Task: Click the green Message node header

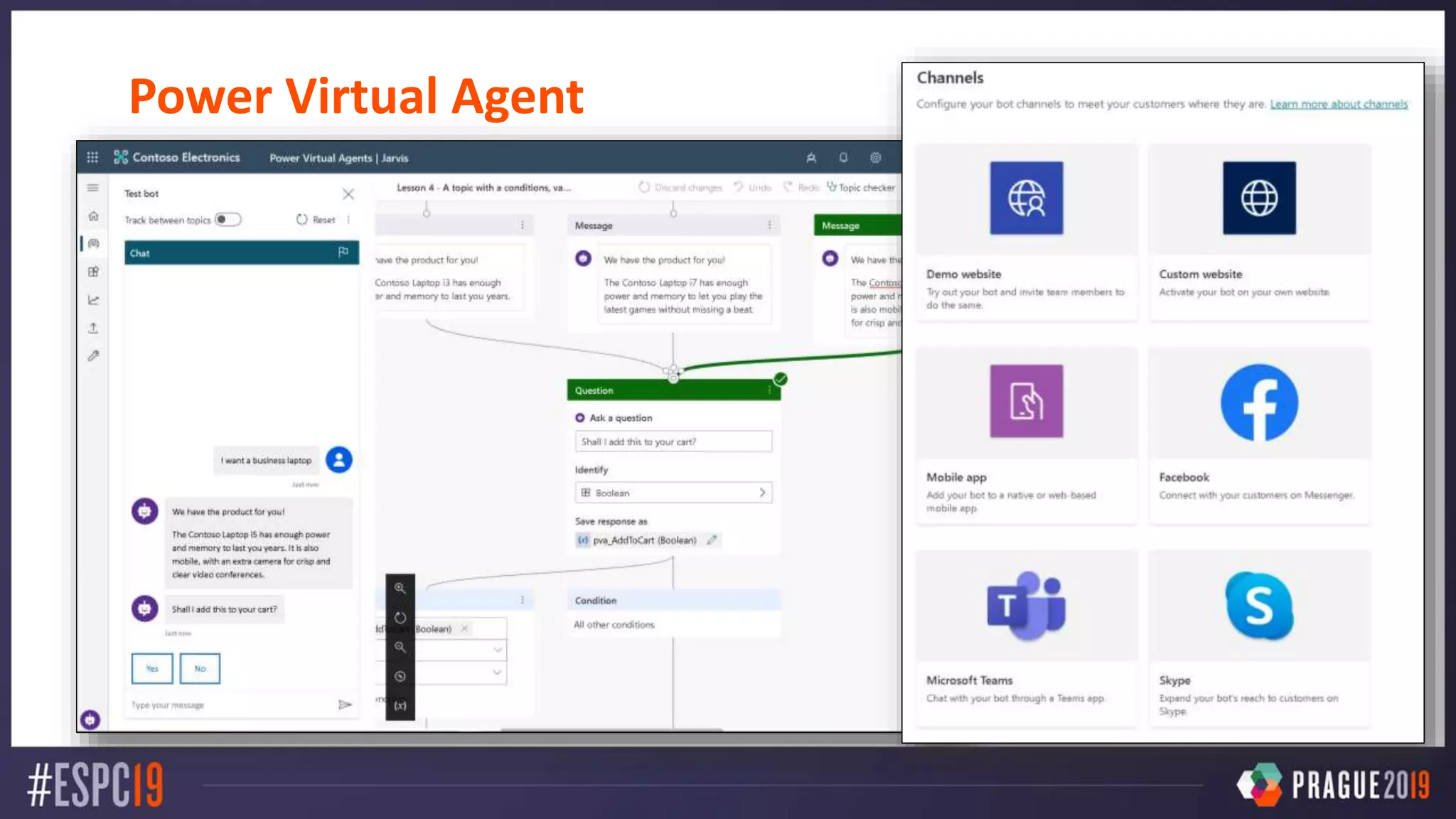Action: 857,225
